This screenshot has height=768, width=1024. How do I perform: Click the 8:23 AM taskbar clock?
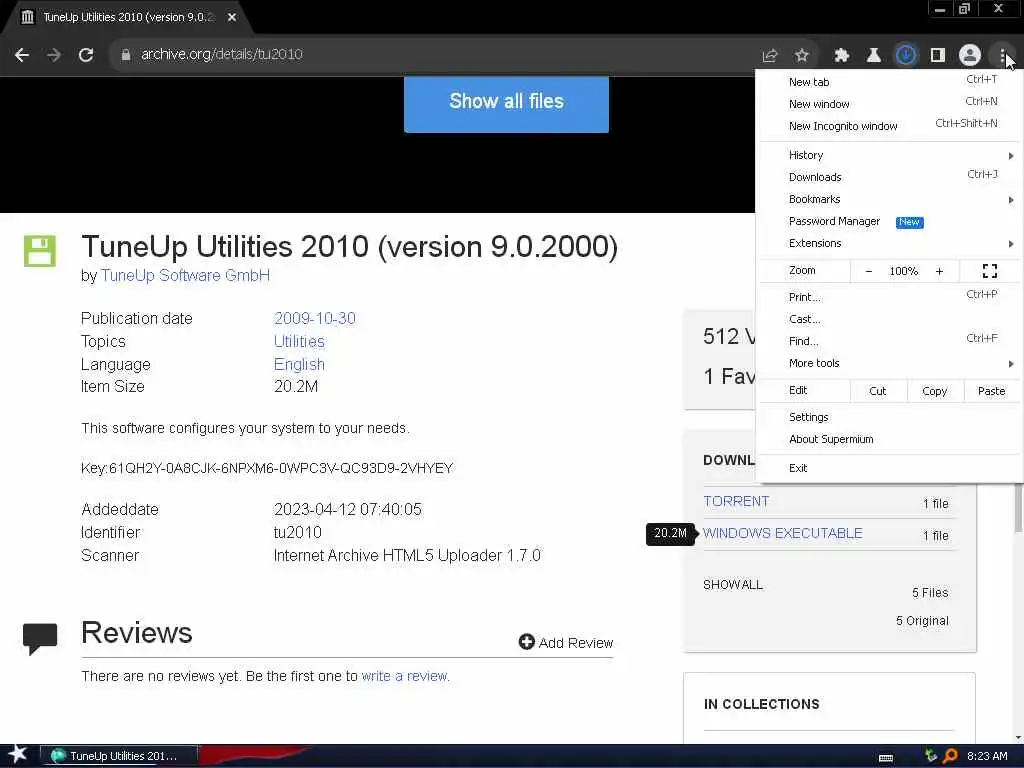[987, 756]
